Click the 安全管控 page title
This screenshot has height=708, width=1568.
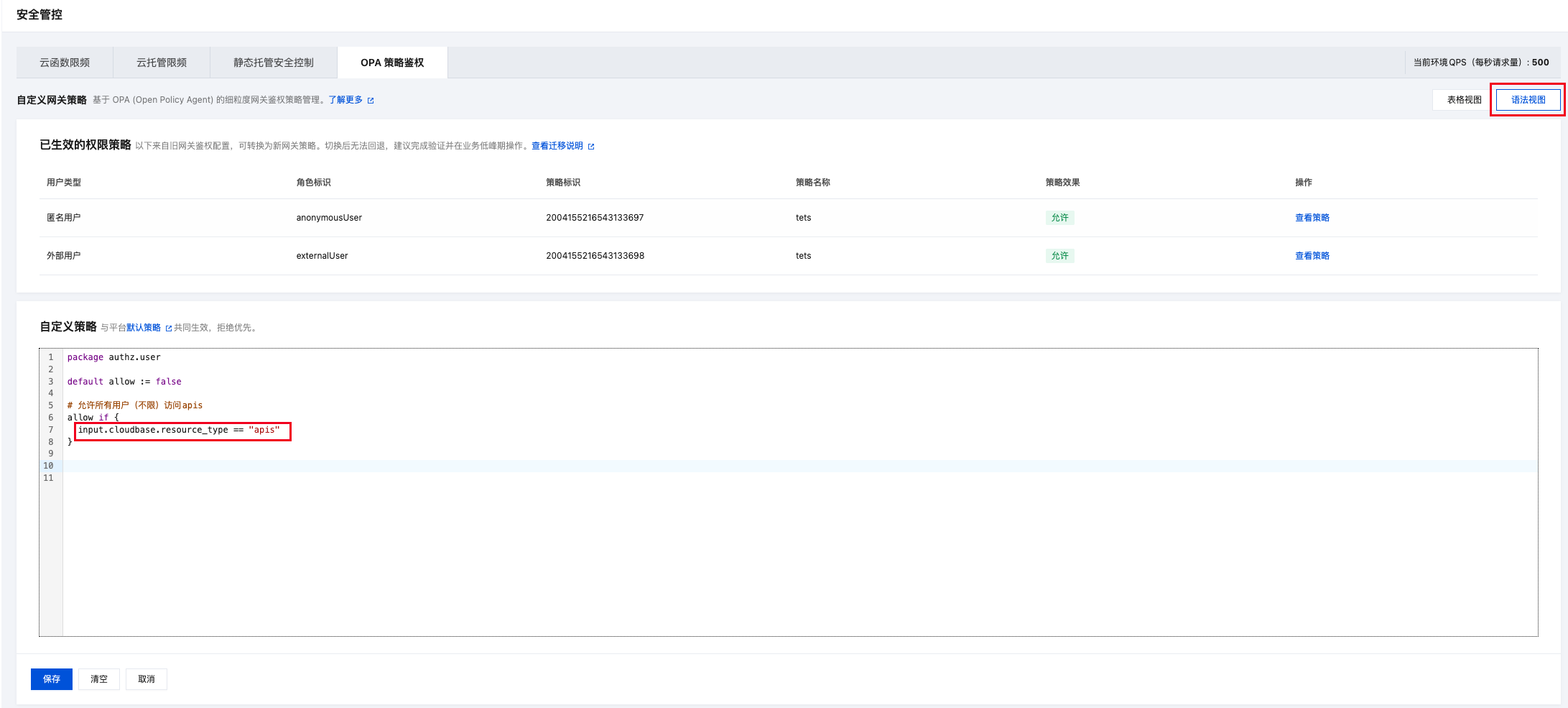coord(40,14)
